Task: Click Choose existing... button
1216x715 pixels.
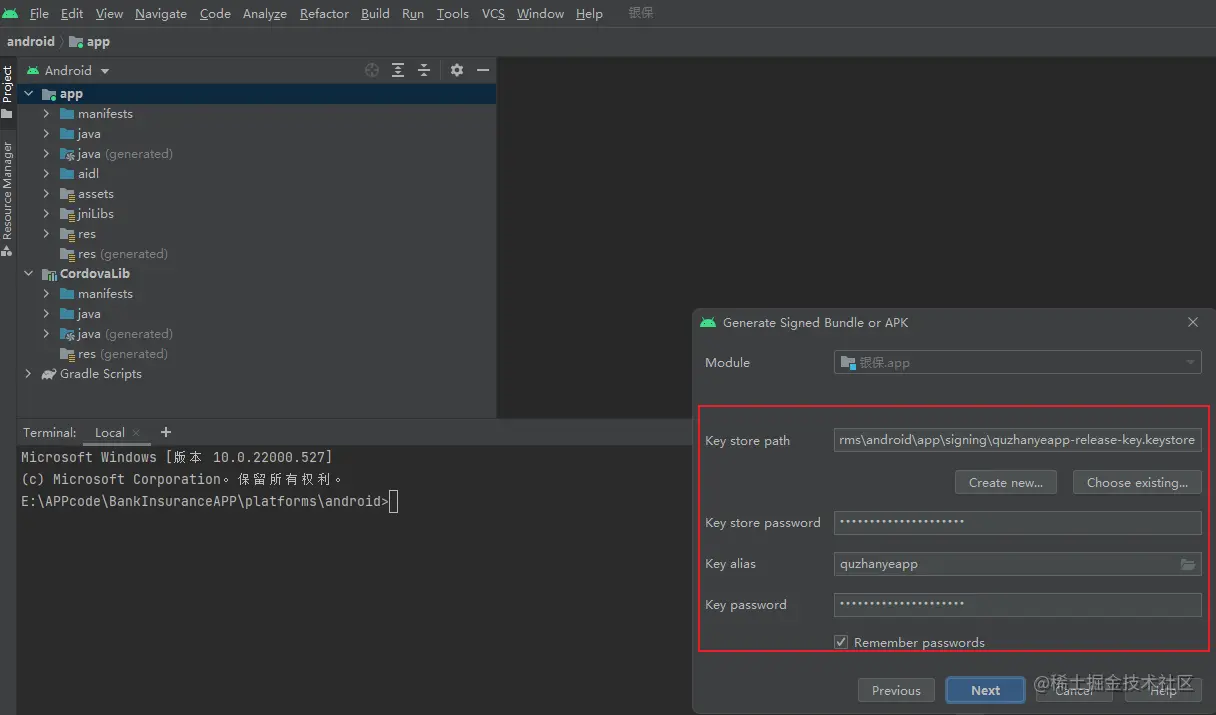Action: click(x=1138, y=482)
